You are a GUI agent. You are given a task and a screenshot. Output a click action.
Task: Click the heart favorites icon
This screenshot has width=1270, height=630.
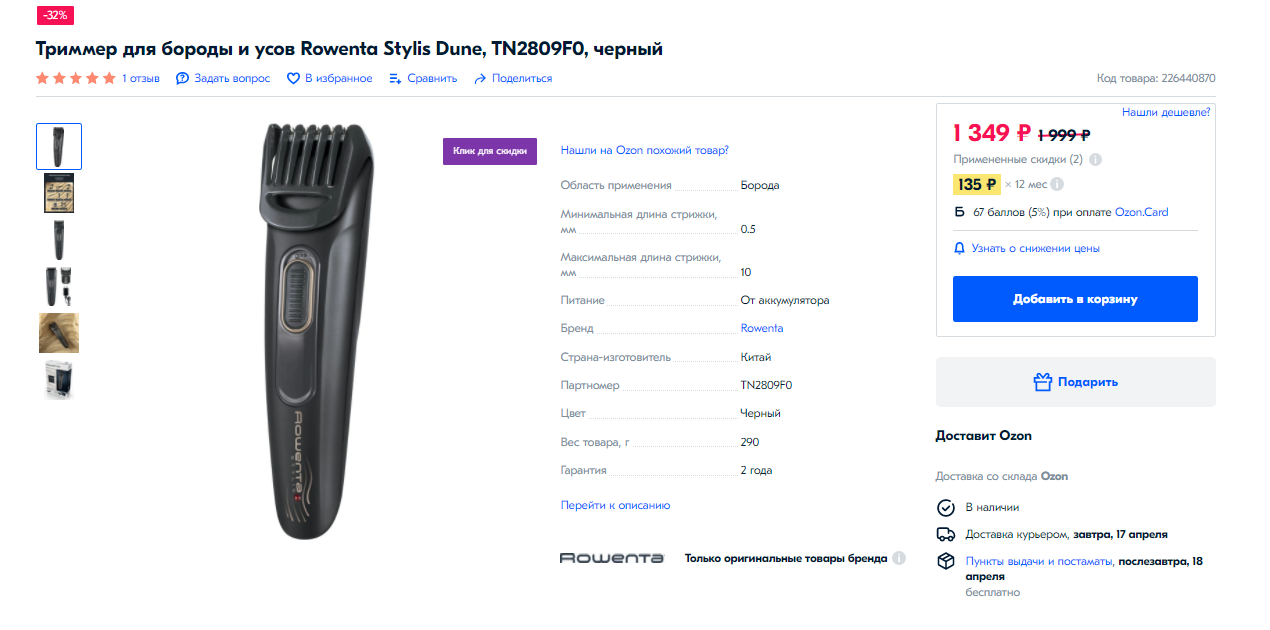[293, 78]
